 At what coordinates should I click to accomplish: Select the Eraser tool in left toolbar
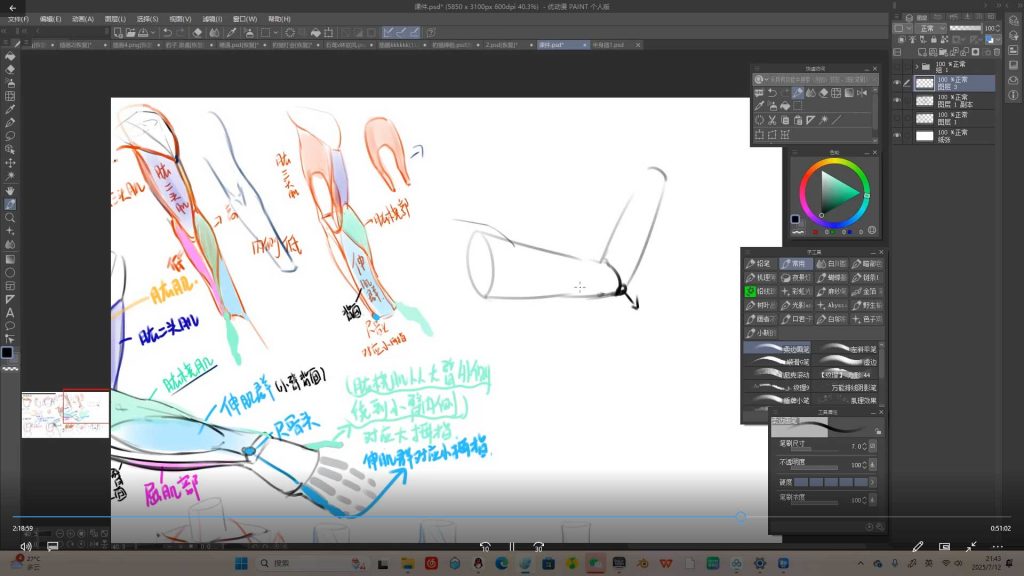[x=10, y=70]
